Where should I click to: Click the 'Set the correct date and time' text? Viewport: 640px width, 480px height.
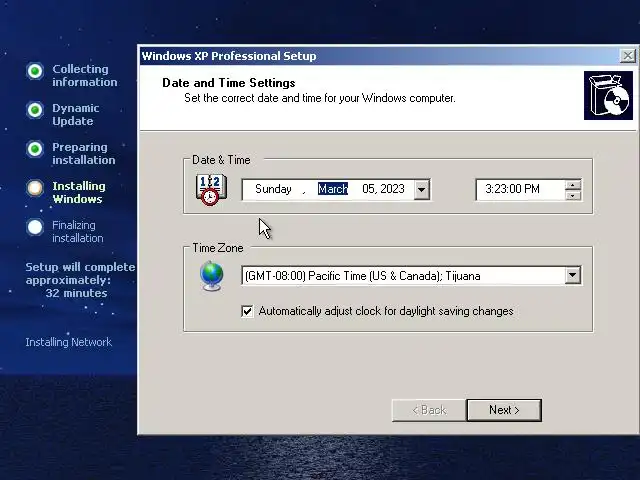320,98
